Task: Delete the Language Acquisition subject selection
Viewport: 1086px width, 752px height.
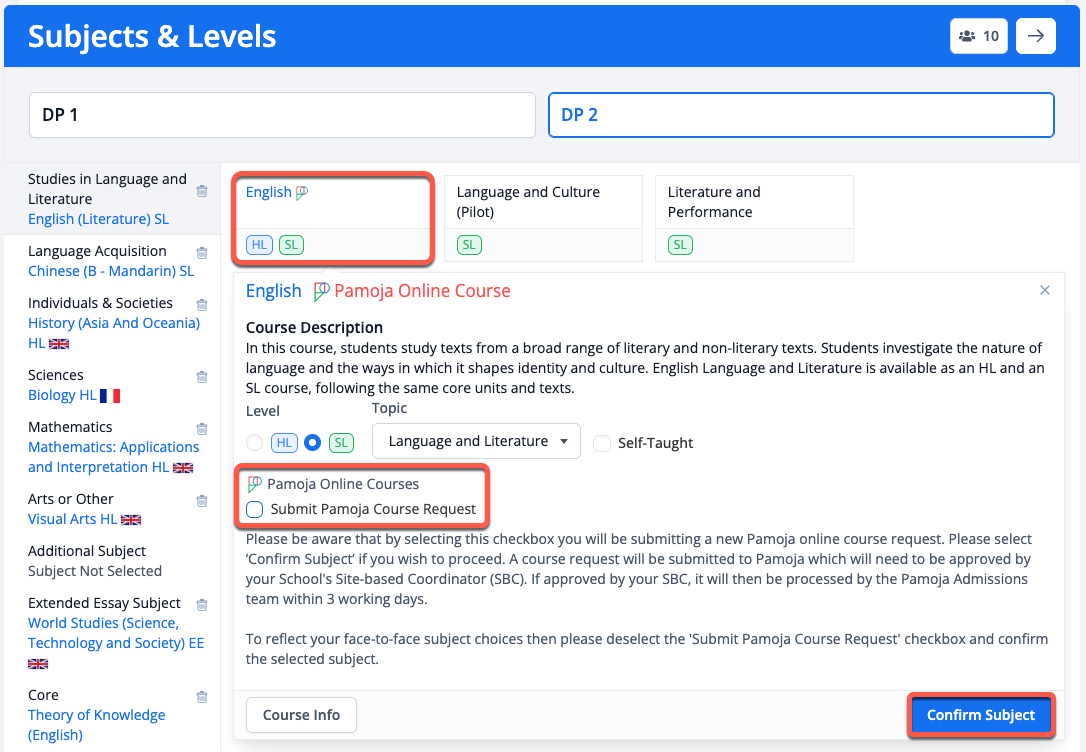Action: click(x=202, y=253)
